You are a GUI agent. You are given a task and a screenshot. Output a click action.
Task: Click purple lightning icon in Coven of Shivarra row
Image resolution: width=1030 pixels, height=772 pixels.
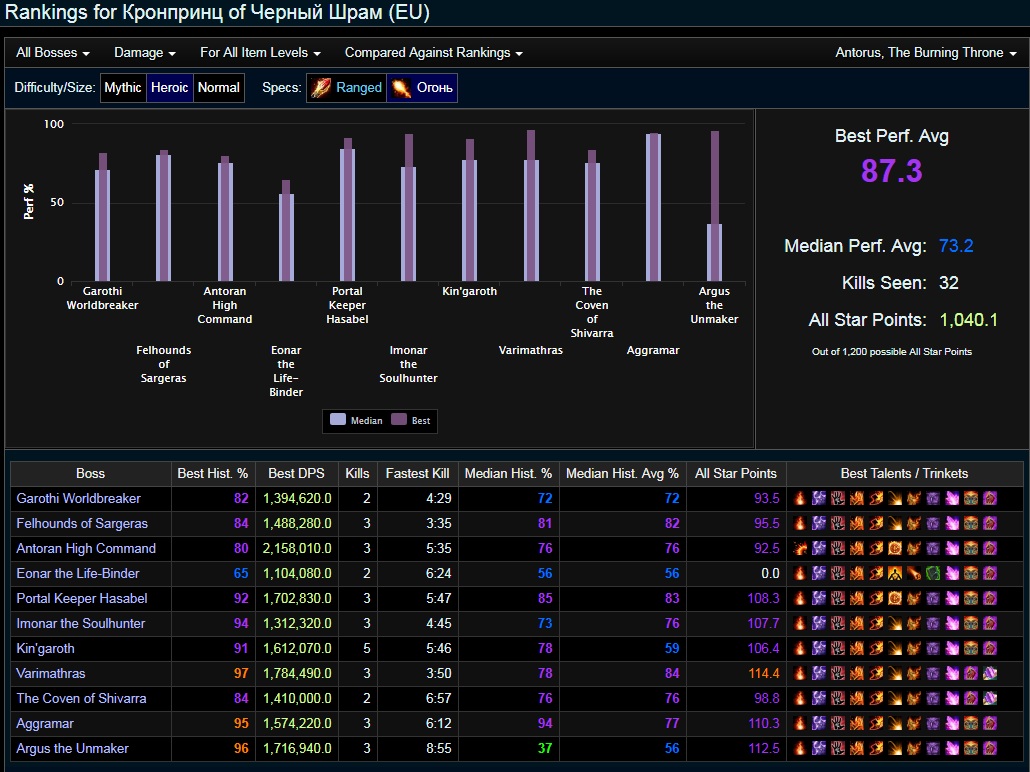[x=818, y=698]
